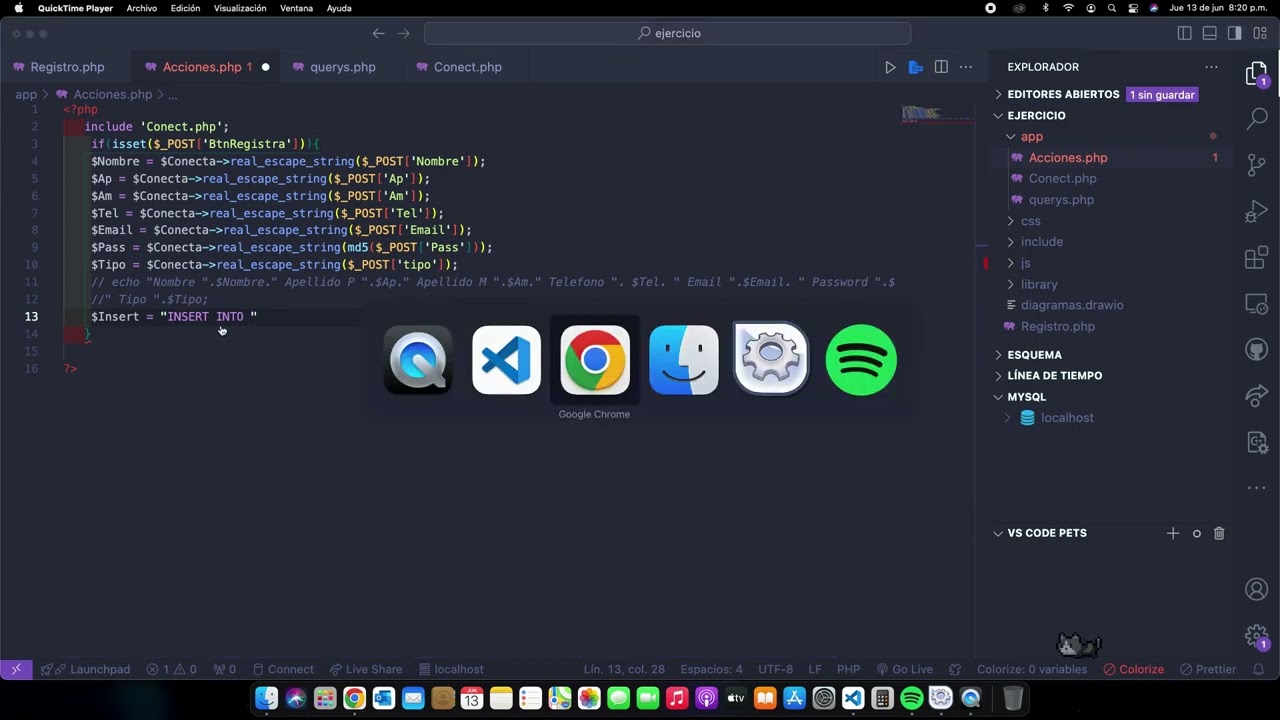The width and height of the screenshot is (1280, 720).
Task: Toggle secondary side bar layout
Action: coord(1234,33)
